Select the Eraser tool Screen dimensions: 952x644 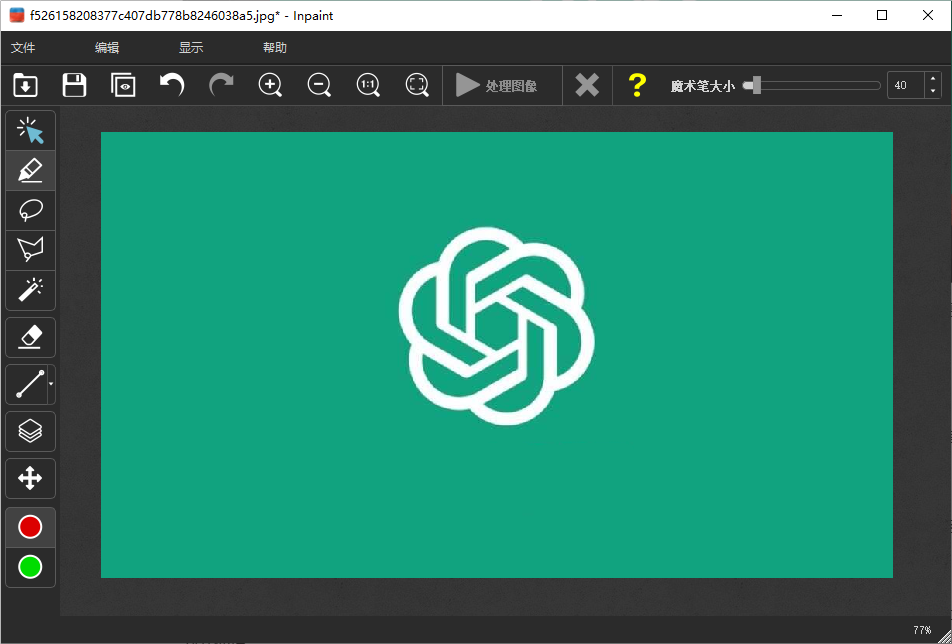30,338
